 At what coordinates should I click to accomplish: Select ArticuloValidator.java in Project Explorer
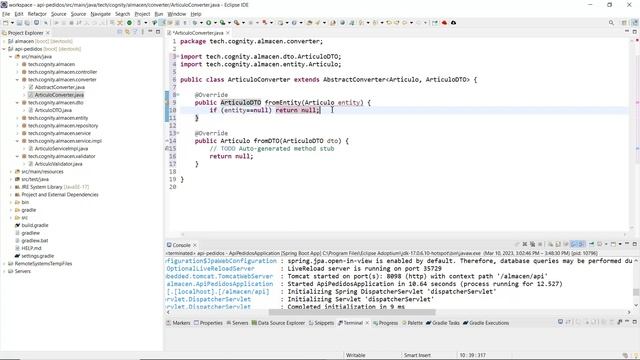point(58,164)
